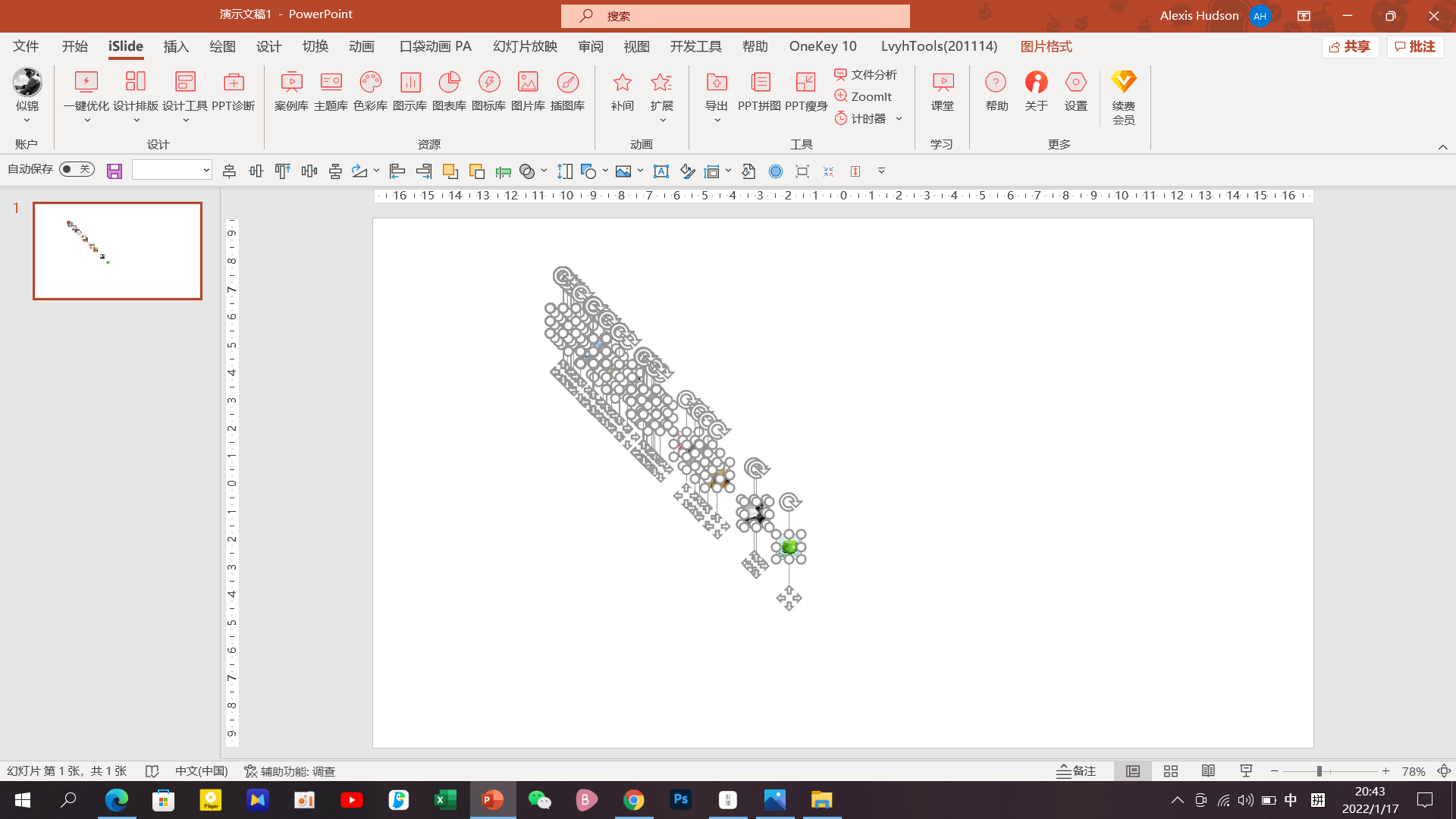Expand the 计时器 timer dropdown
Viewport: 1456px width, 819px height.
click(899, 119)
